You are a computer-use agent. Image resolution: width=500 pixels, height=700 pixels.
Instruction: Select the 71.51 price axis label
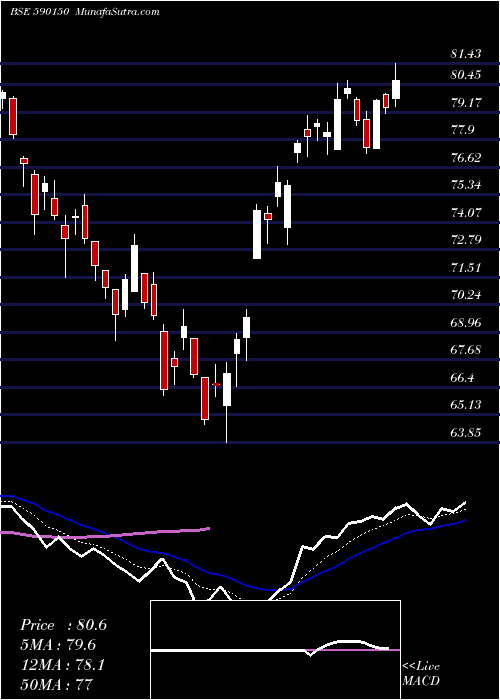466,268
